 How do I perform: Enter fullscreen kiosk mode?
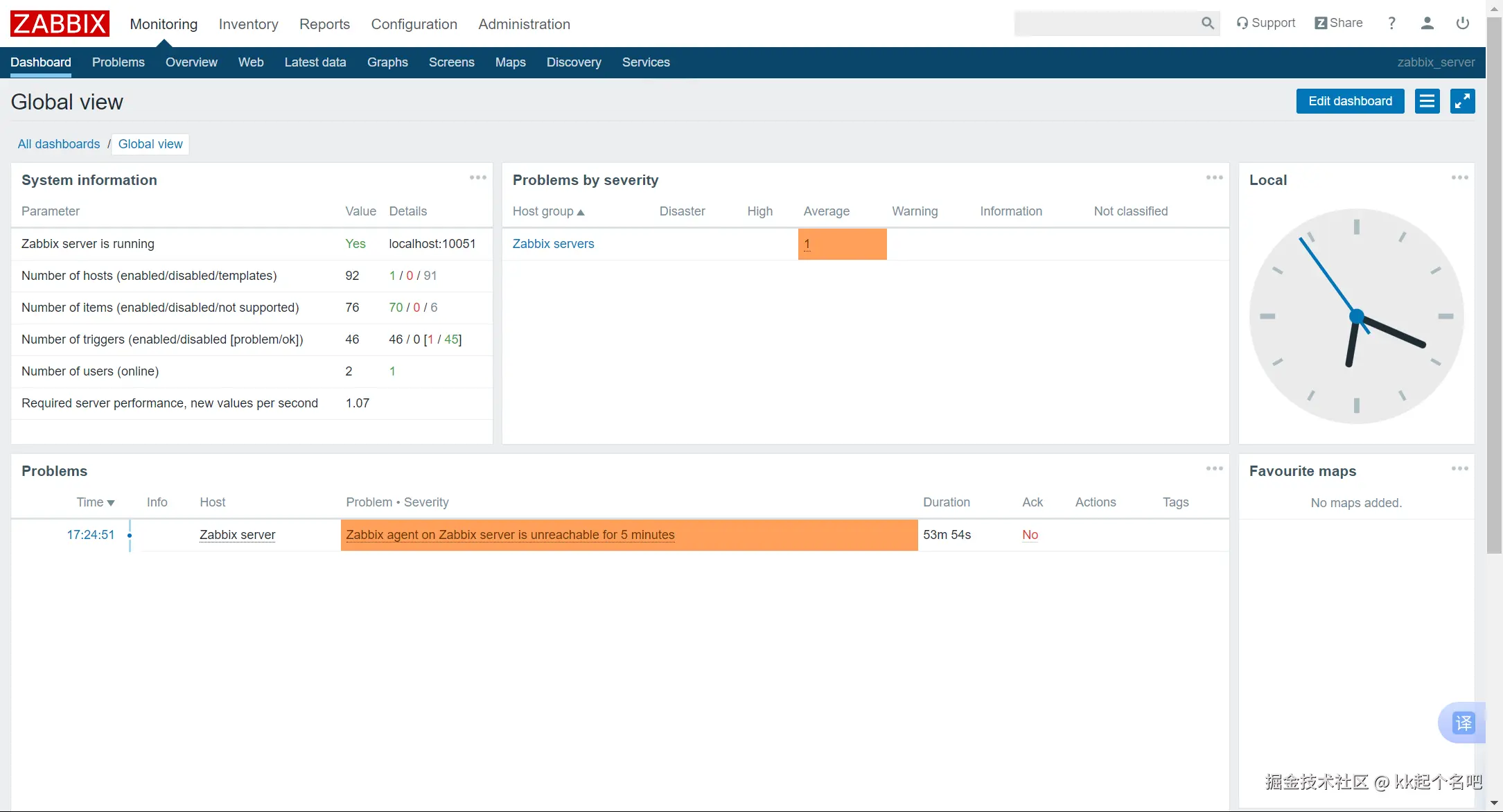pyautogui.click(x=1462, y=101)
